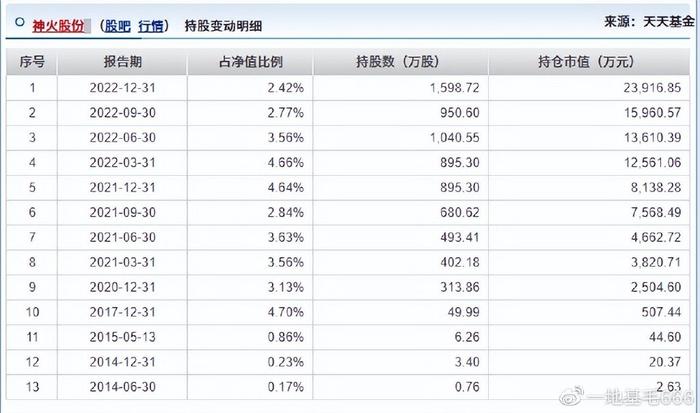Select the 4.66% ratio cell

point(250,163)
